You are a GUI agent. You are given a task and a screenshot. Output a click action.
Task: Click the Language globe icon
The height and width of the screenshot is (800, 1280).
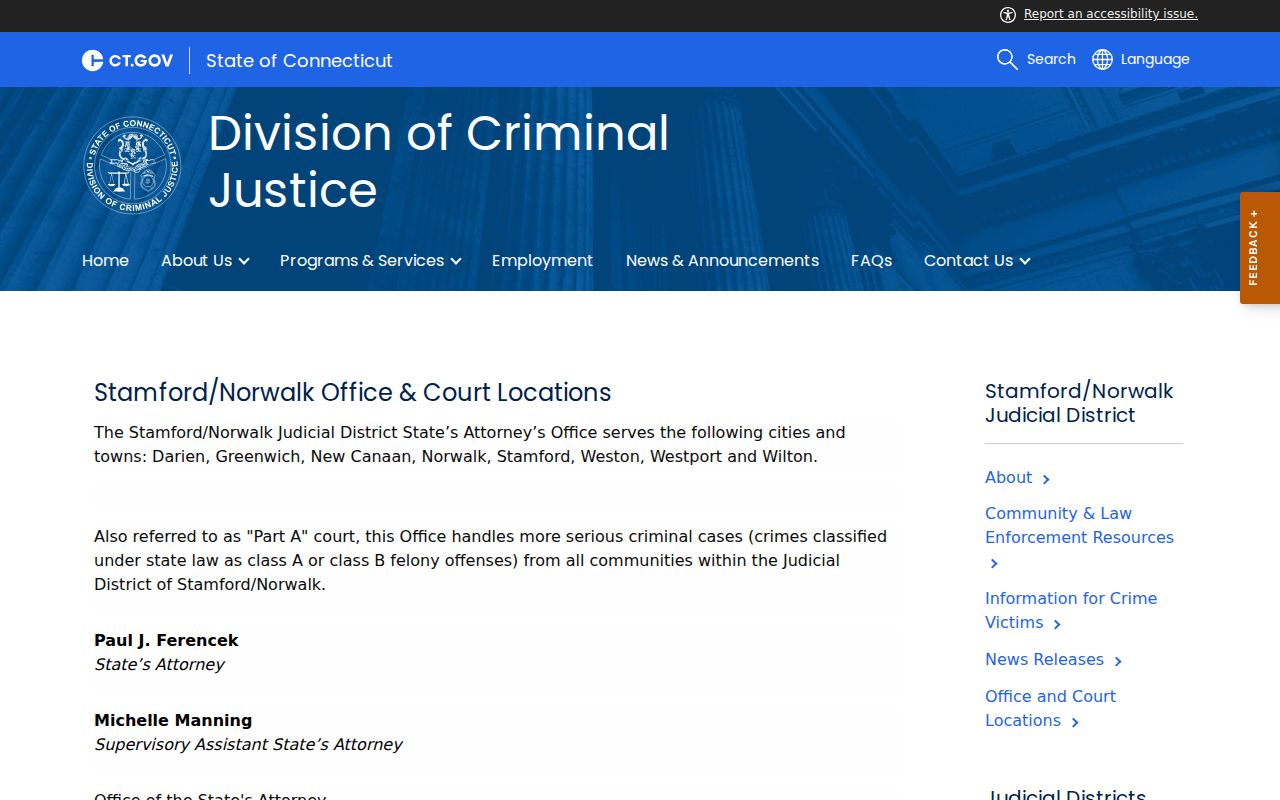[x=1102, y=59]
